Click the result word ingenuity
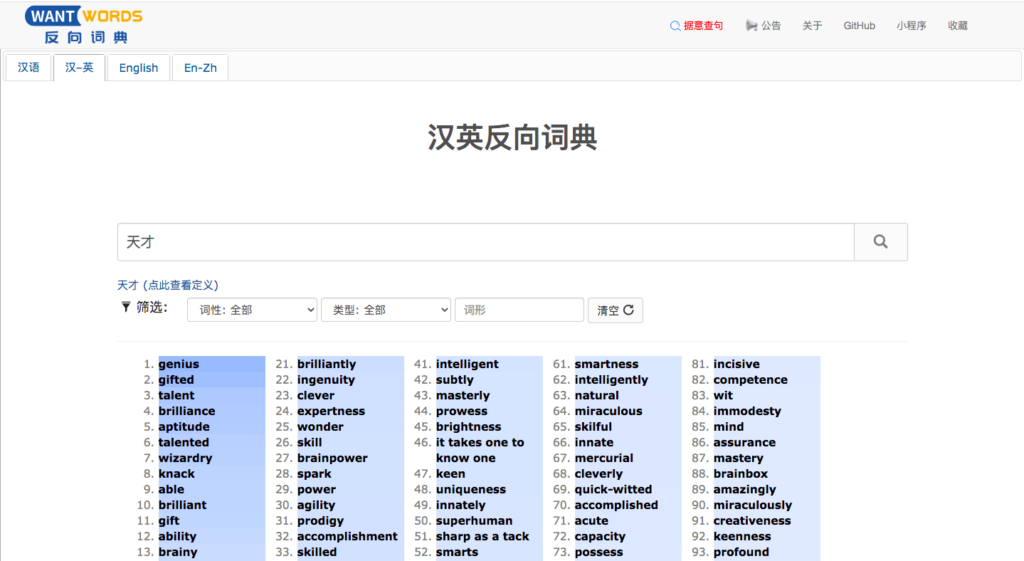This screenshot has height=561, width=1024. pyautogui.click(x=326, y=379)
